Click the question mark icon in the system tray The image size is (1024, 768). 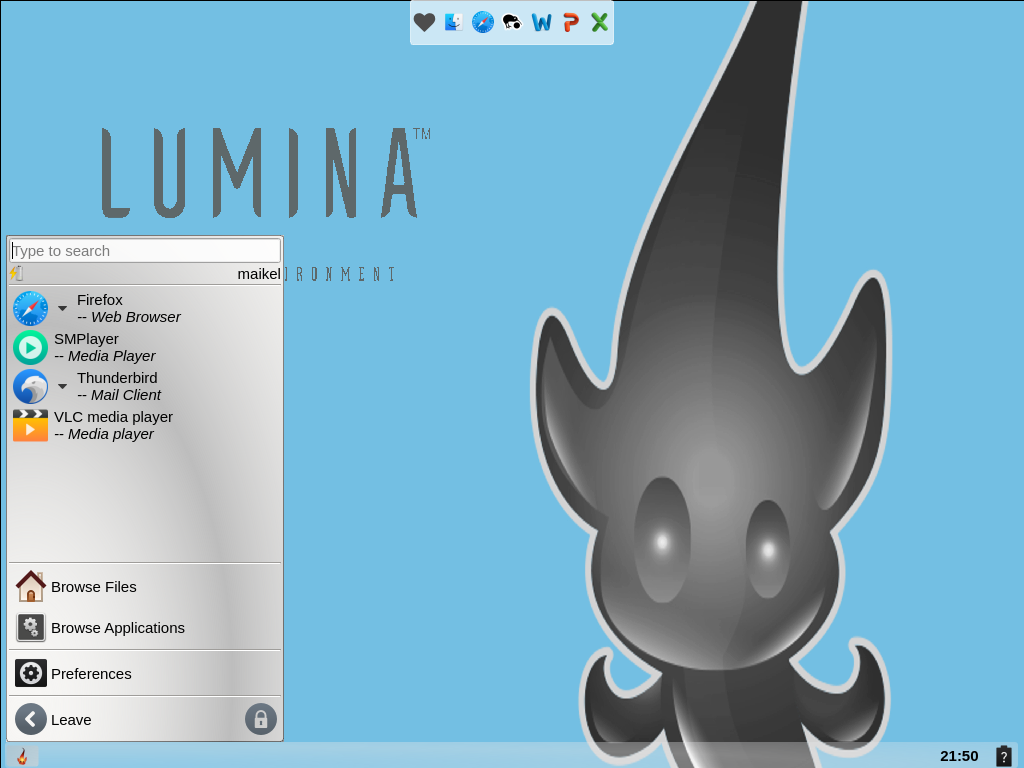click(1004, 756)
